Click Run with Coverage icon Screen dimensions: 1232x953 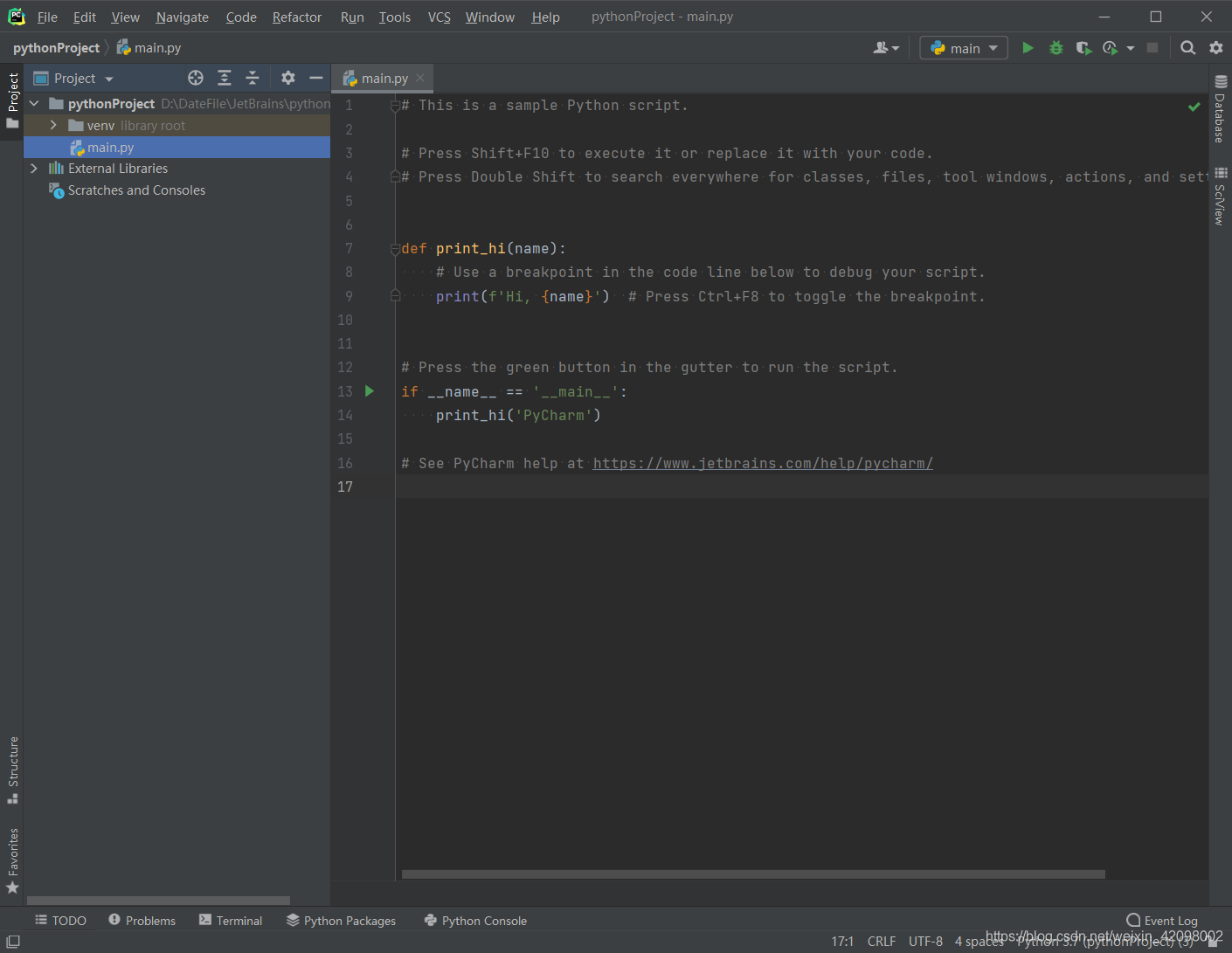click(1083, 48)
